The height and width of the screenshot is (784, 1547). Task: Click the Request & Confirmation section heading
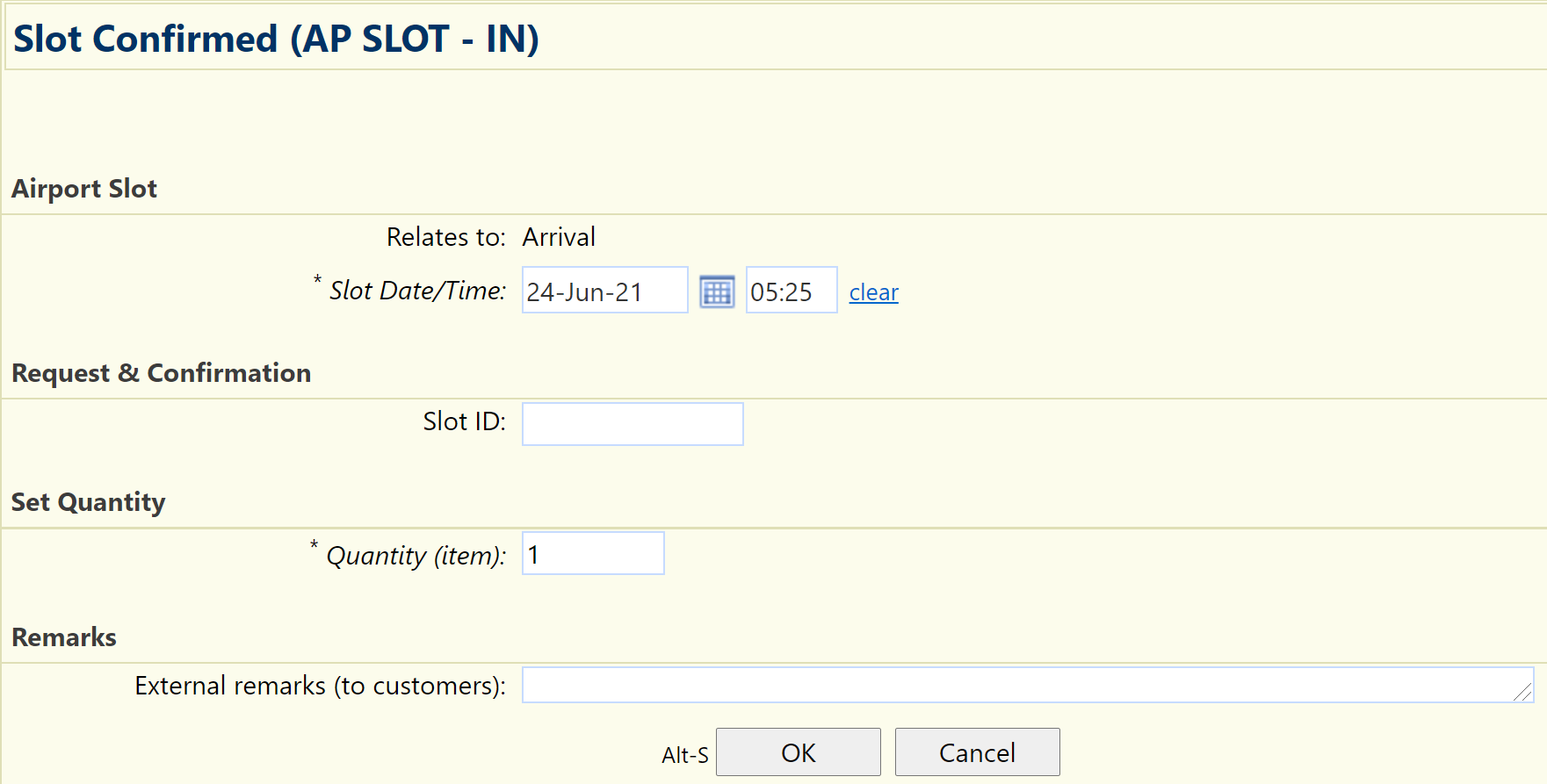[x=161, y=373]
